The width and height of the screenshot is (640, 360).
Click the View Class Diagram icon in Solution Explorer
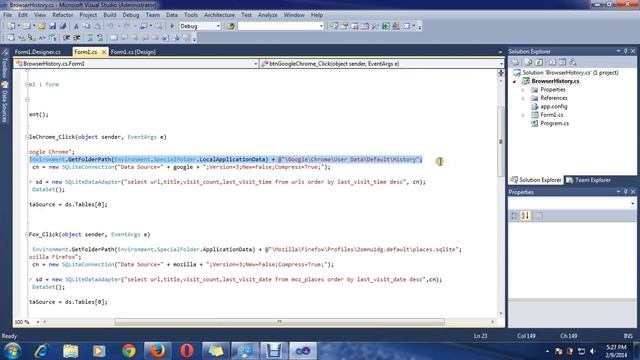tap(573, 62)
